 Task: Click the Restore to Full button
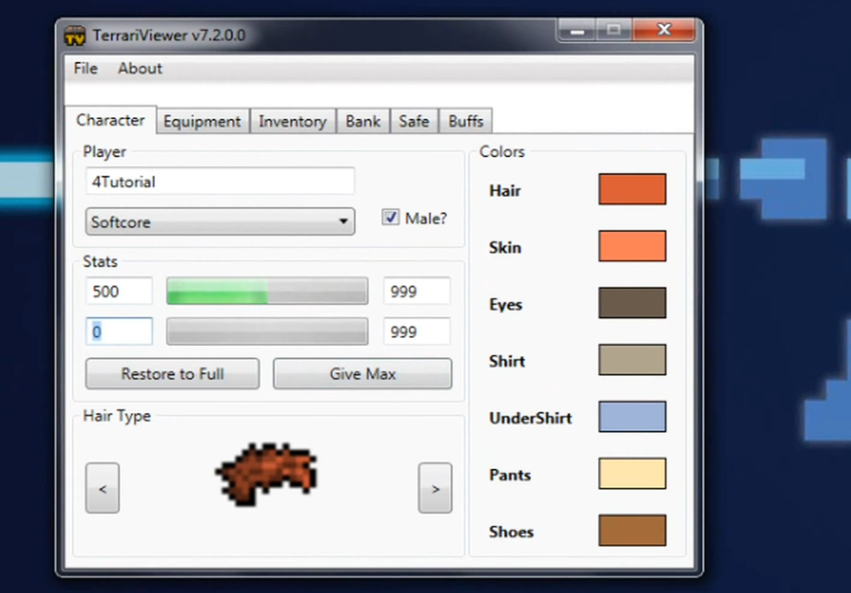click(172, 374)
